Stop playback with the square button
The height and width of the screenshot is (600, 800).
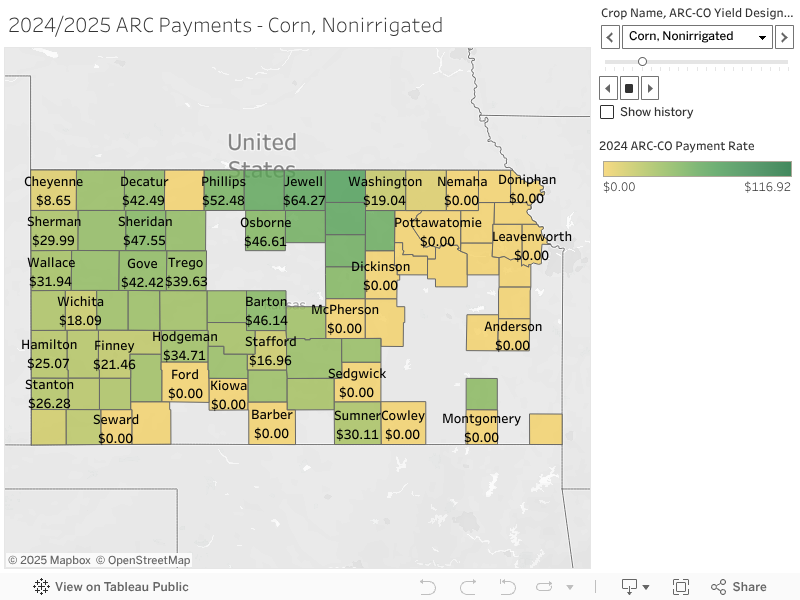pos(629,88)
